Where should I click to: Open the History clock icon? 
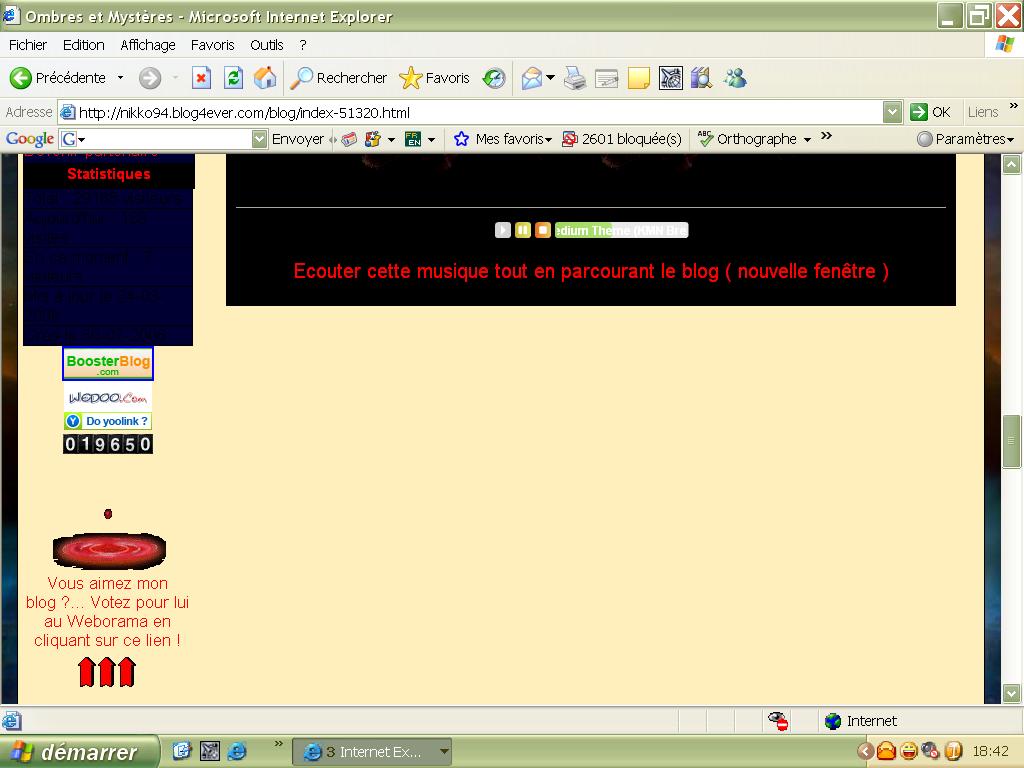pos(494,78)
